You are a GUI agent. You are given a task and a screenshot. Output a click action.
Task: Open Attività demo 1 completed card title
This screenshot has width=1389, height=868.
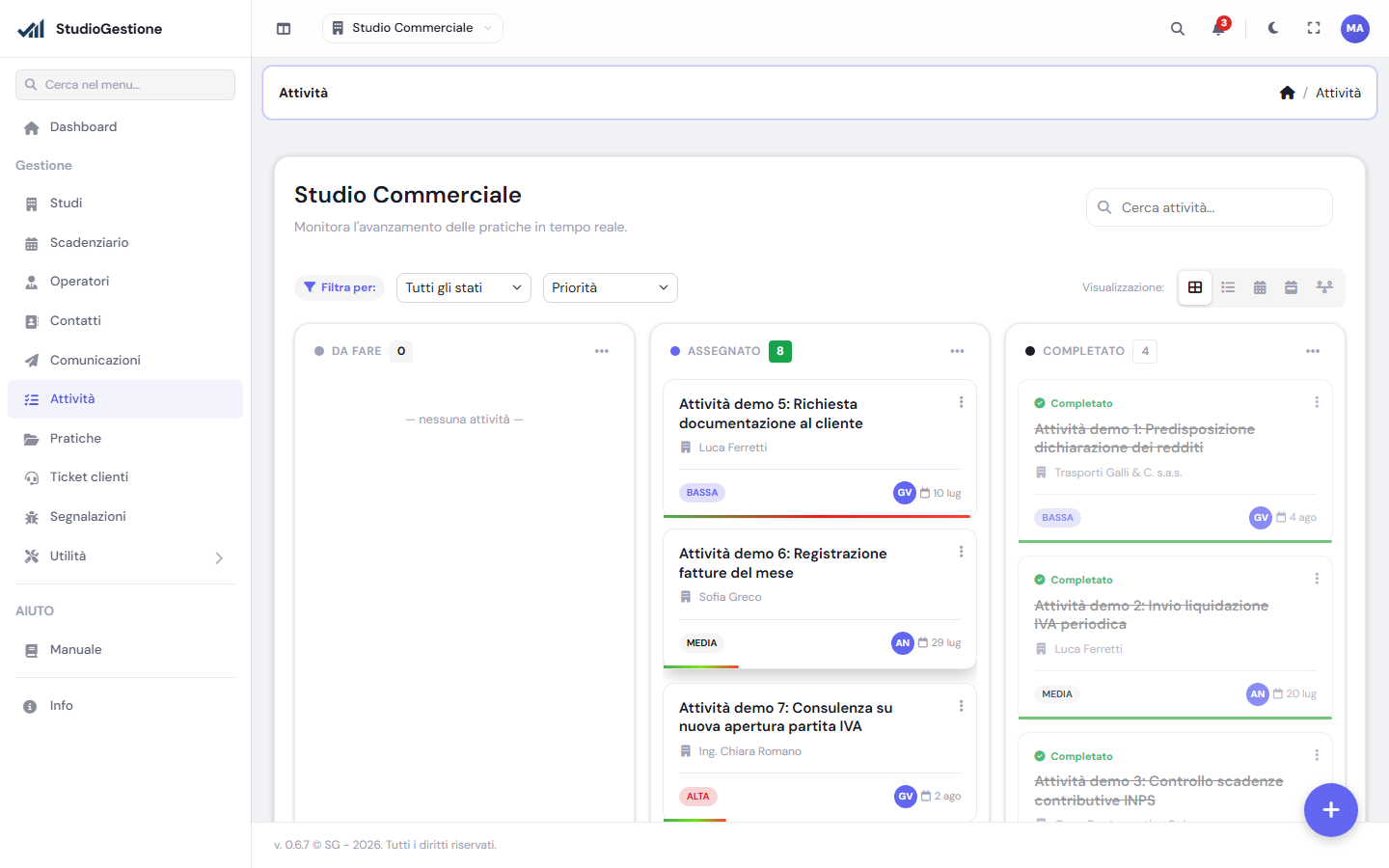pyautogui.click(x=1144, y=438)
